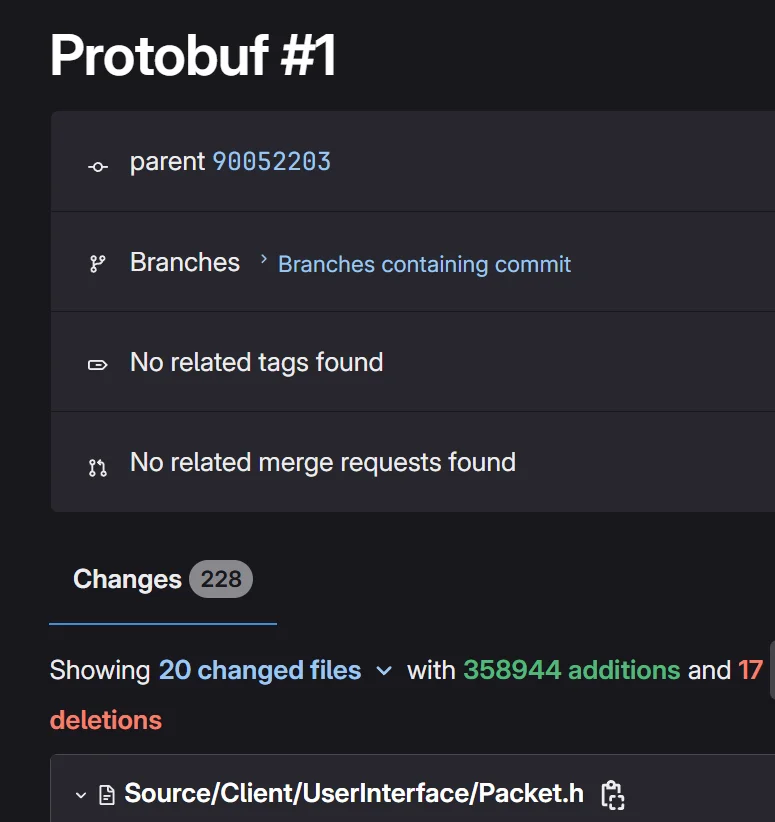Click the file icon beside Packet.h

coord(107,795)
